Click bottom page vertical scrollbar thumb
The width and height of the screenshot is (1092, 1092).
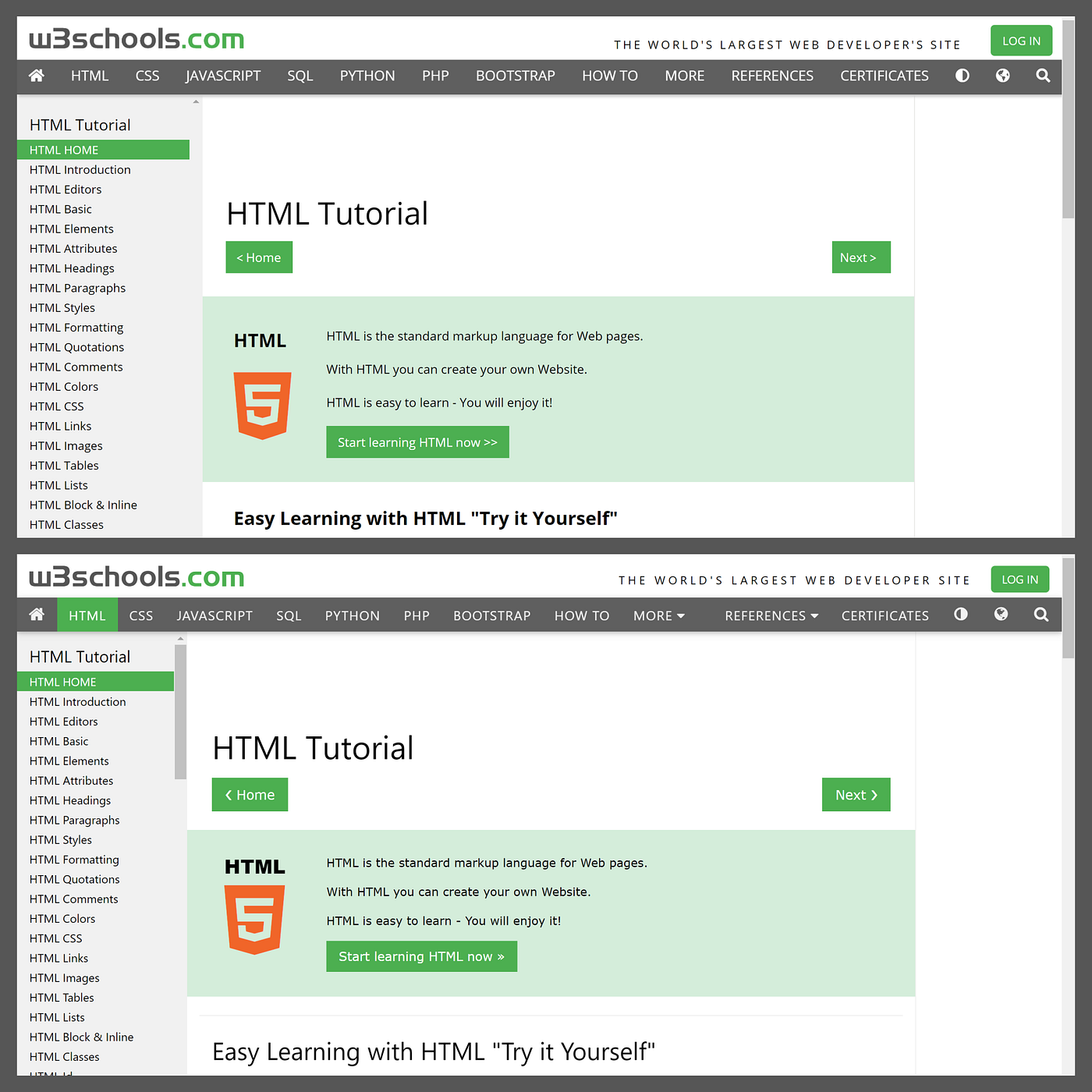click(x=1069, y=608)
